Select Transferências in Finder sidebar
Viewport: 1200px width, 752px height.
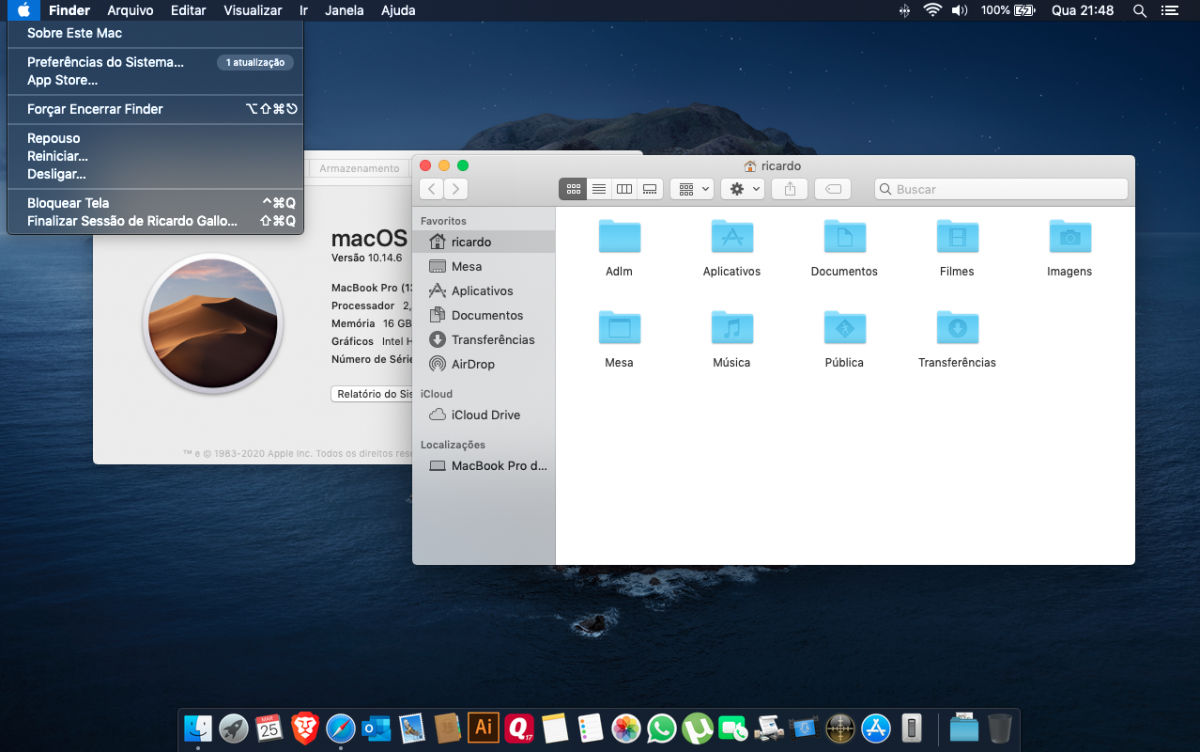[484, 340]
